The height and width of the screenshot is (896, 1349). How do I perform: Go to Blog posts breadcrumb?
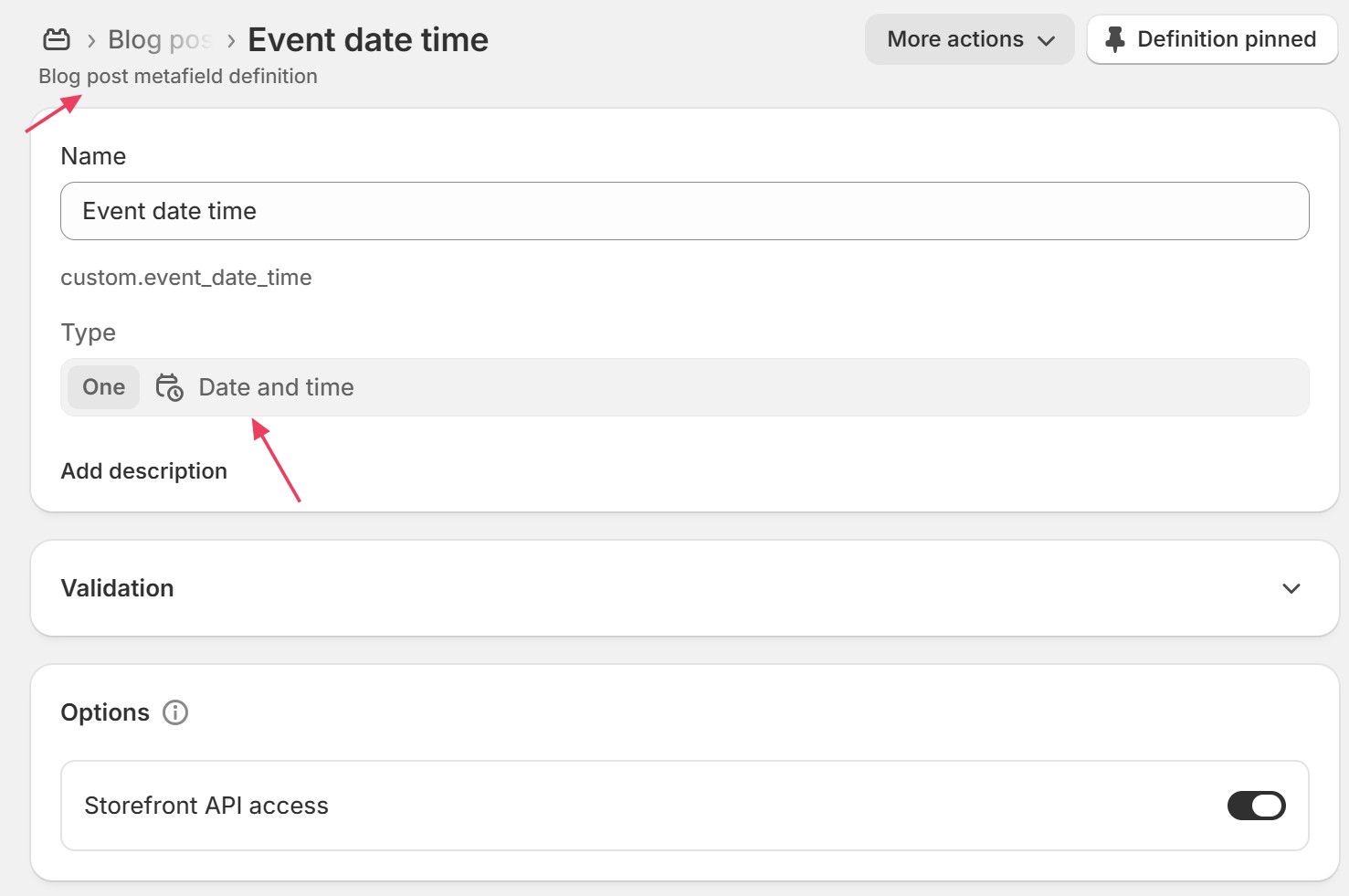coord(160,39)
